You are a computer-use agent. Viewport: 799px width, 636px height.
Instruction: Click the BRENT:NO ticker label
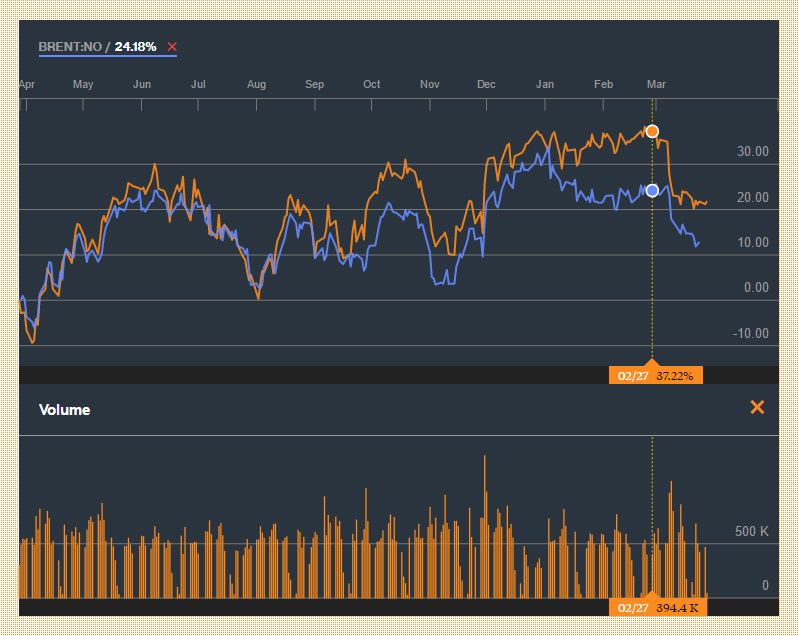click(70, 47)
